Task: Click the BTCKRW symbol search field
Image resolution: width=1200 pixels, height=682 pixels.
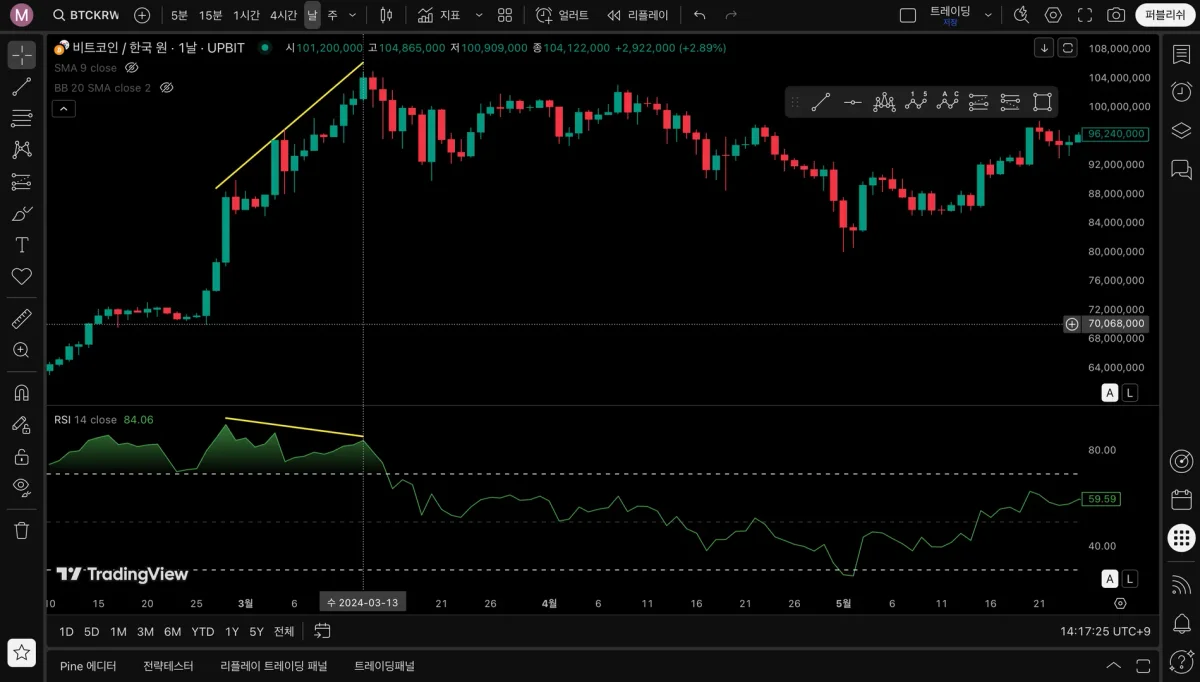Action: pyautogui.click(x=86, y=15)
